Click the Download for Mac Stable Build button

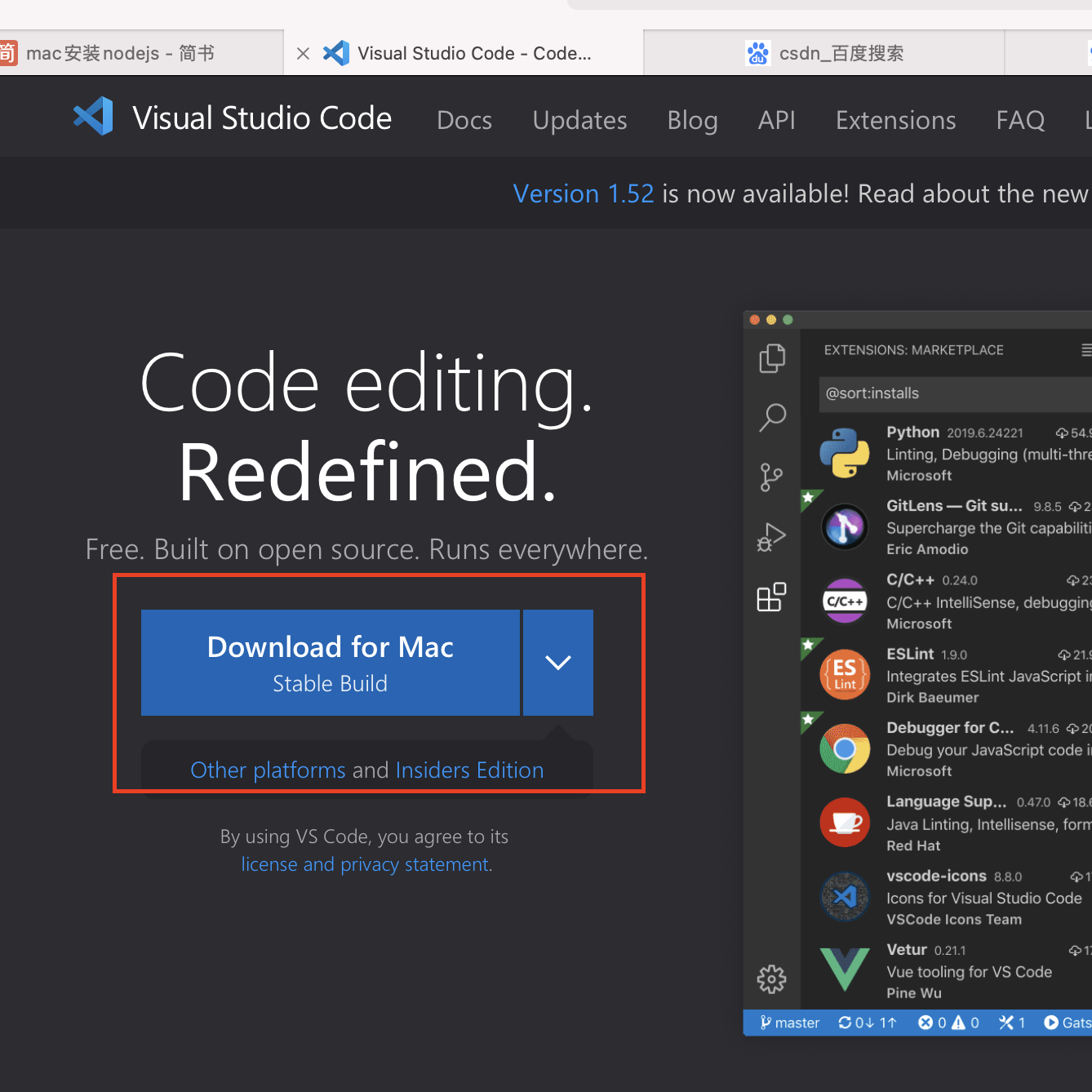pos(331,663)
